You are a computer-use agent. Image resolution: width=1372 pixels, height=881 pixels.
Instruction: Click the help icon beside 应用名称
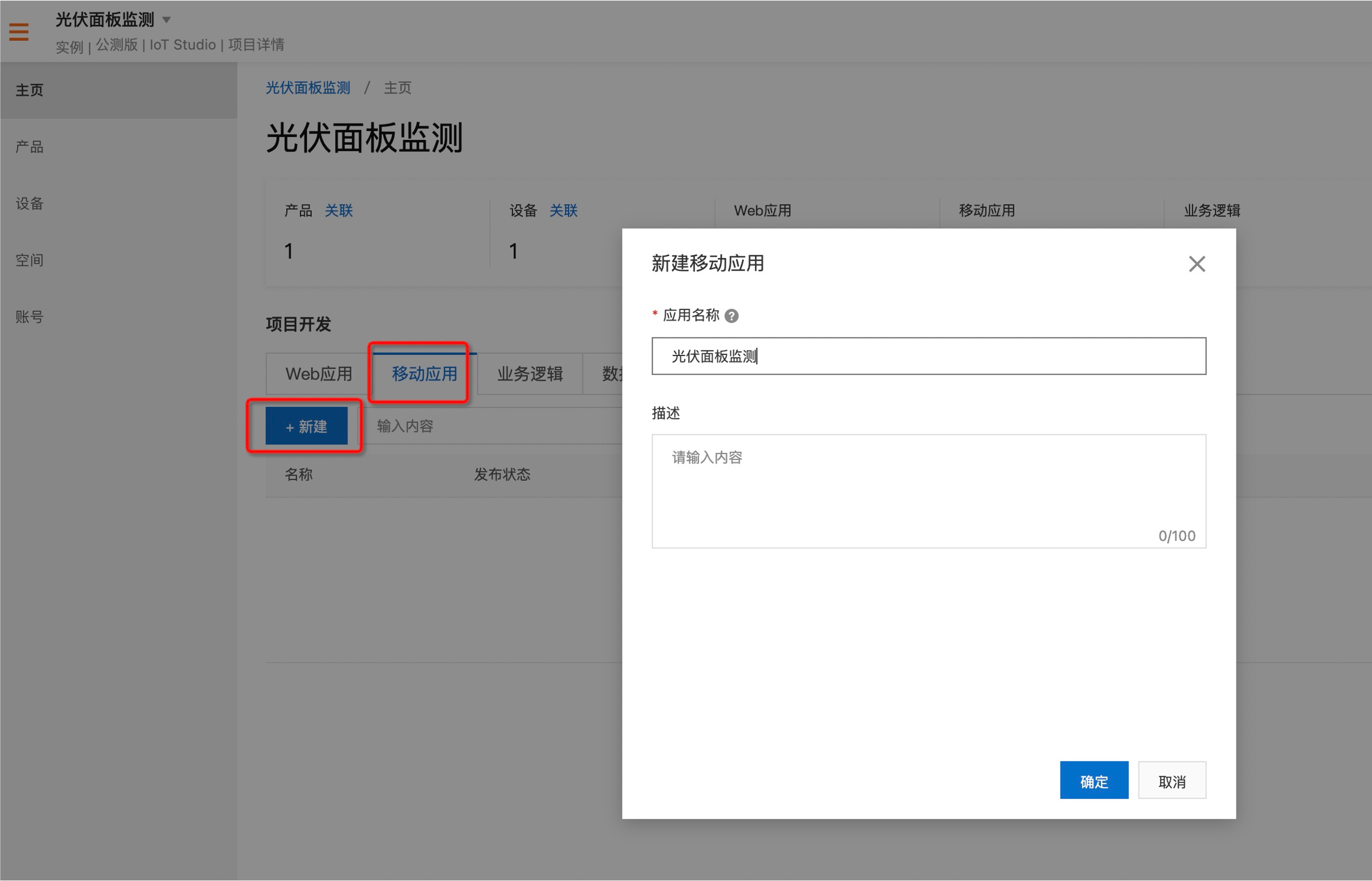[x=731, y=316]
